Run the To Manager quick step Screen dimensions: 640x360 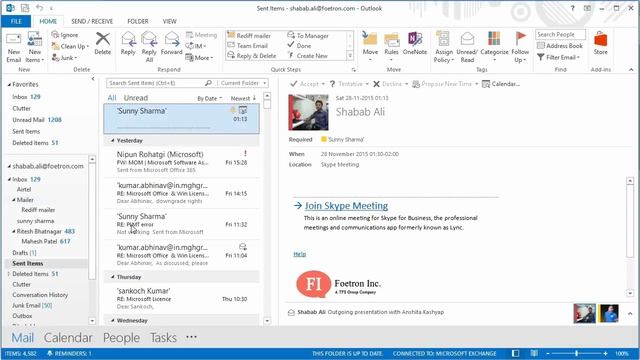308,36
